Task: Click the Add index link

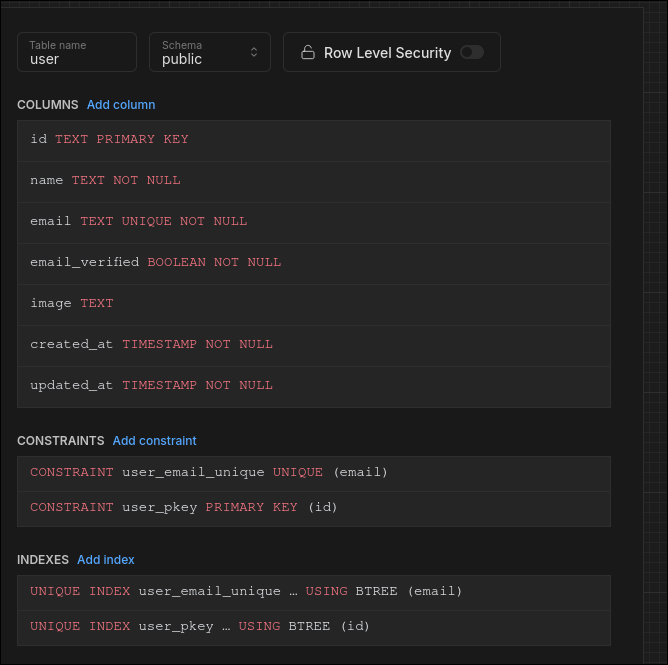Action: pyautogui.click(x=106, y=560)
